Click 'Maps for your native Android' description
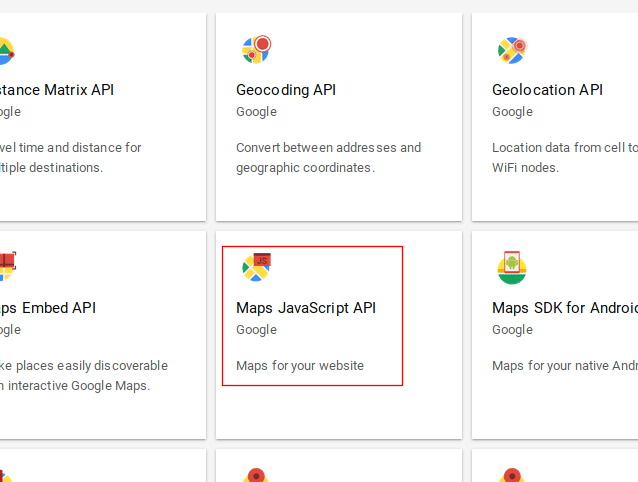 (565, 366)
